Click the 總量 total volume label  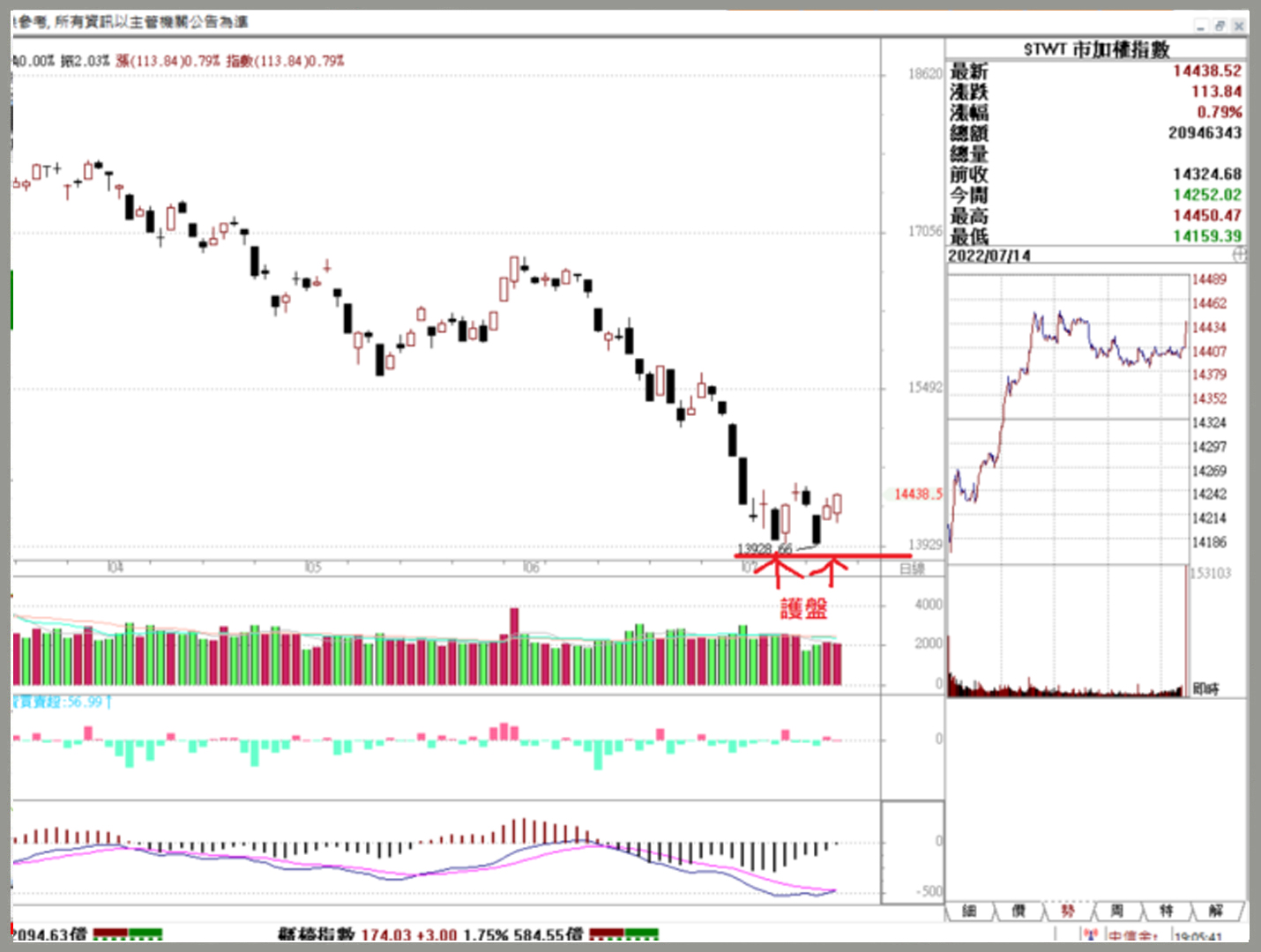pos(969,154)
